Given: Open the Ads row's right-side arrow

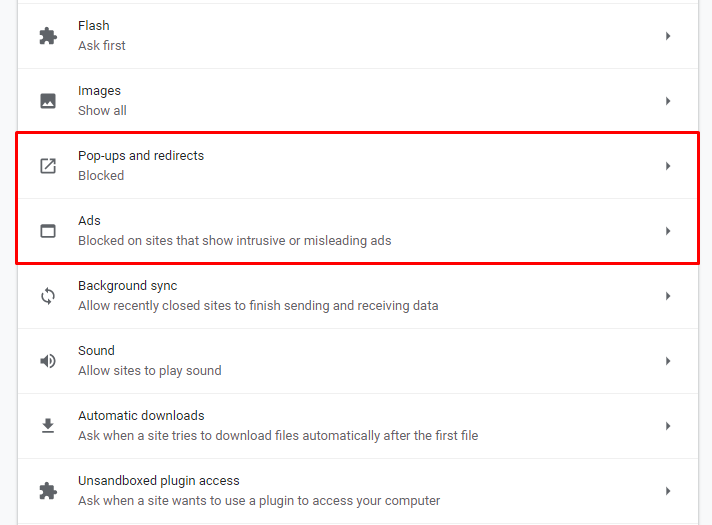Looking at the screenshot, I should (668, 231).
